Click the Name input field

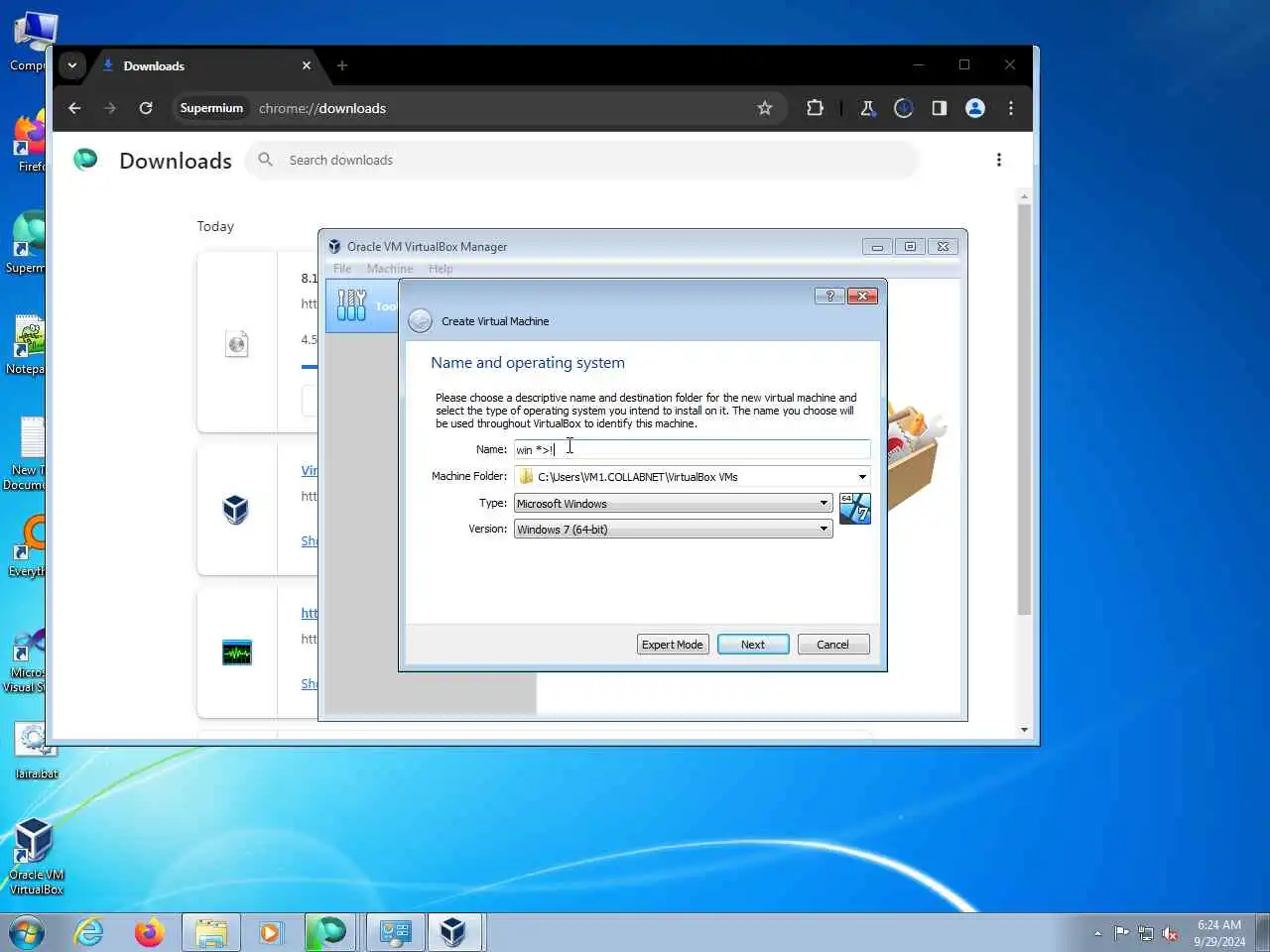692,449
